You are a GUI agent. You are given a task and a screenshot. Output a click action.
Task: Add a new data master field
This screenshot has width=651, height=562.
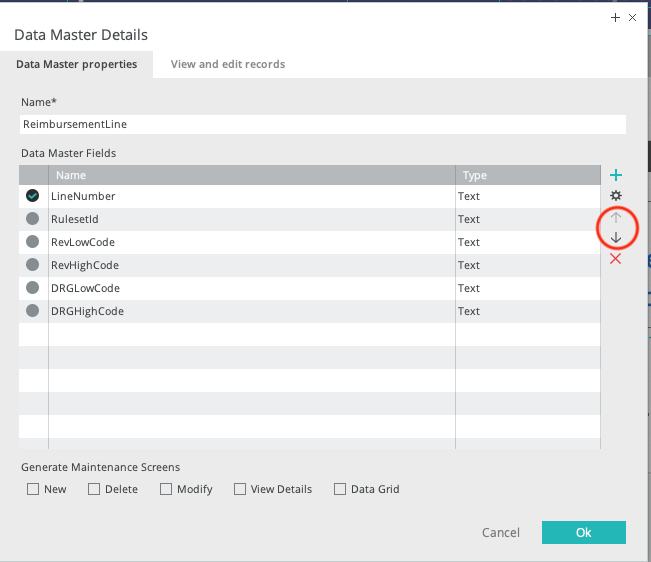coord(616,175)
